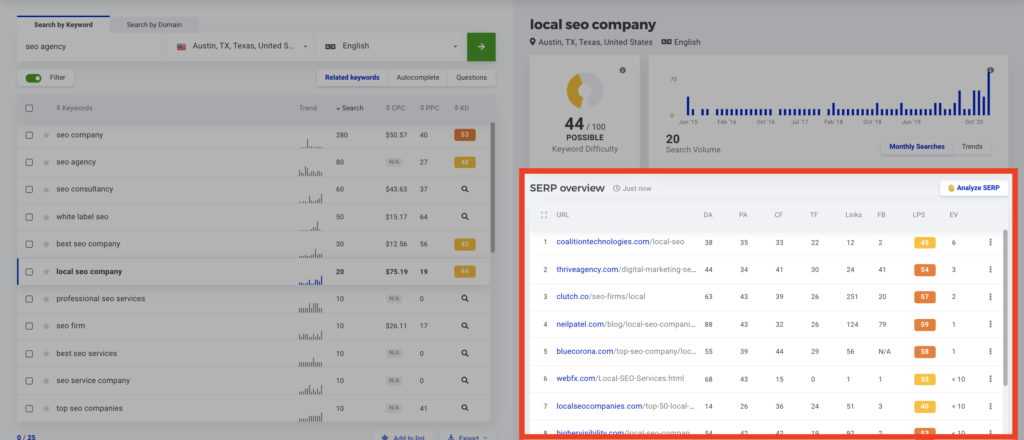Tick checkbox for best seo company
The height and width of the screenshot is (440, 1024).
[x=29, y=244]
